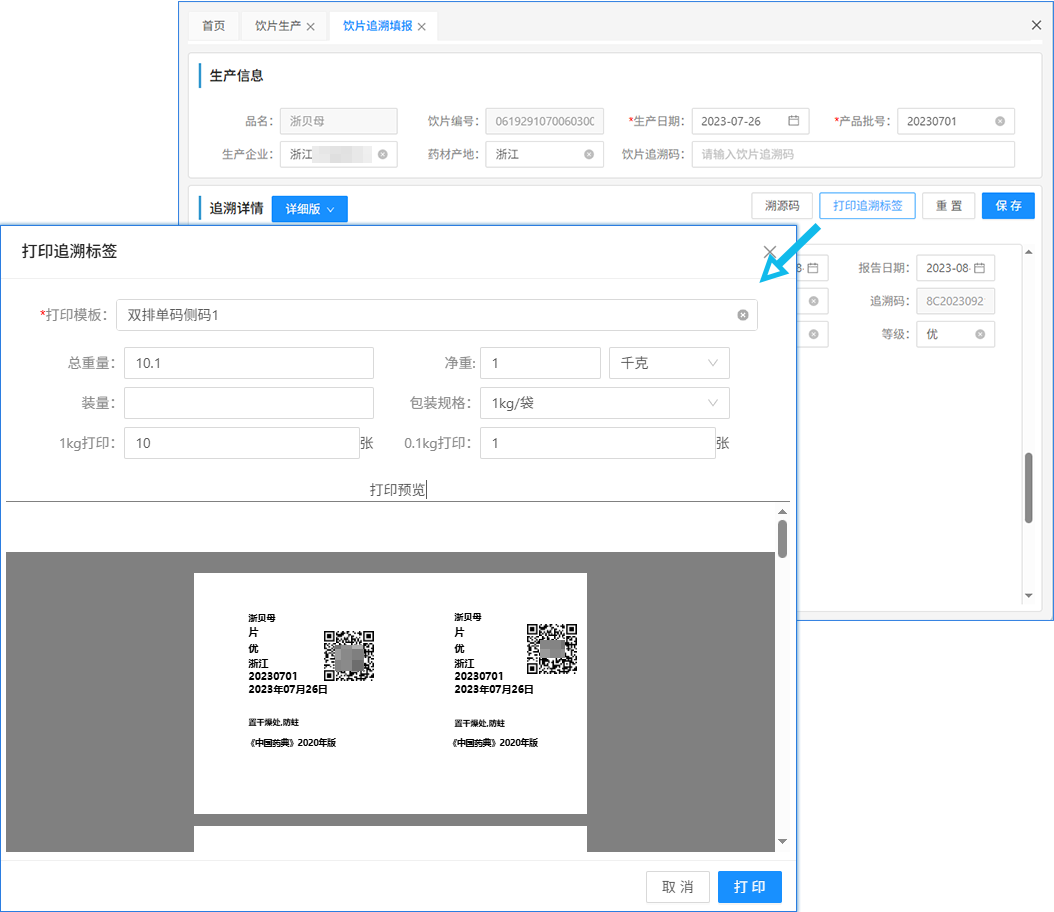The height and width of the screenshot is (912, 1054).
Task: Open the 千克 unit dropdown
Action: [x=669, y=363]
